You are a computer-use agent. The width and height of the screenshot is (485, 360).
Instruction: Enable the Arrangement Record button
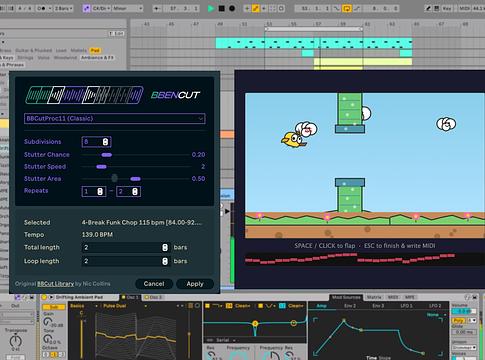pos(232,8)
